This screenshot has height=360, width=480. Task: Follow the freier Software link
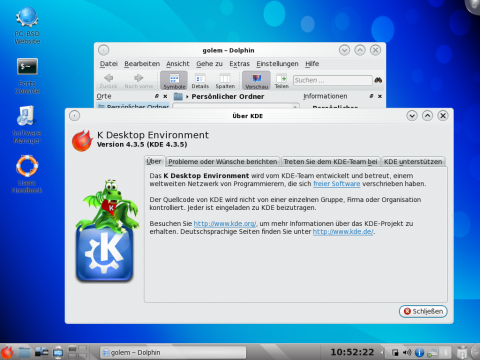click(337, 184)
